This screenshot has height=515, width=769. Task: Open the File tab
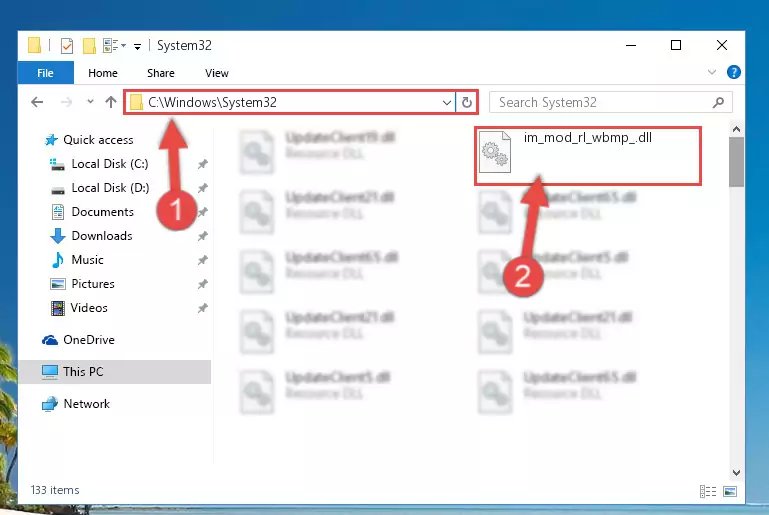(x=46, y=73)
